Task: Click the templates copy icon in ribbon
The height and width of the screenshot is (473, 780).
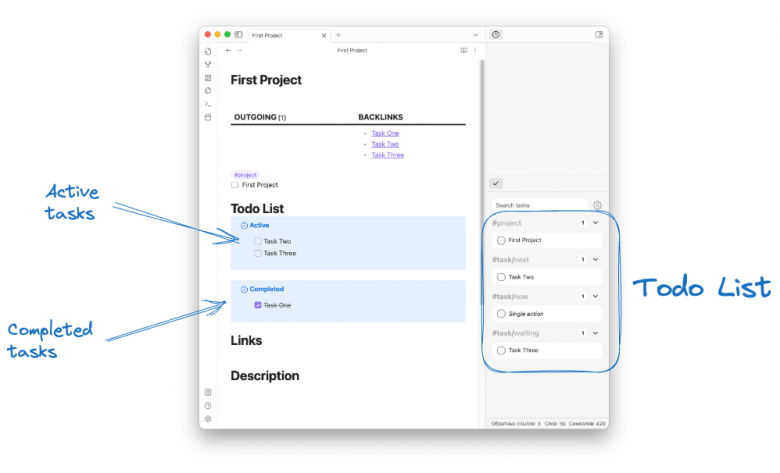Action: click(208, 91)
